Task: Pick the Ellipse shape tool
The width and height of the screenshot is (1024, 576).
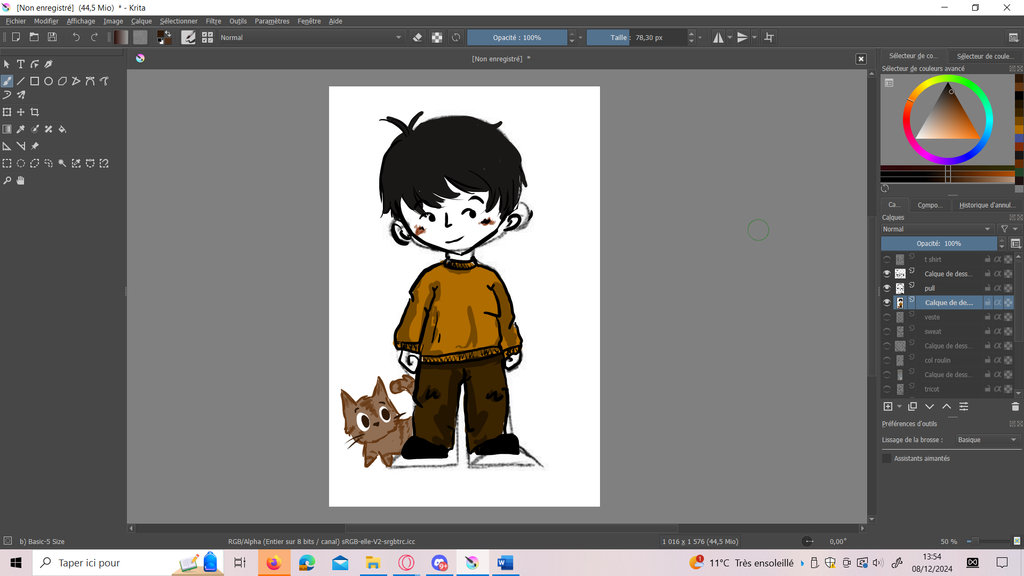Action: click(x=48, y=81)
